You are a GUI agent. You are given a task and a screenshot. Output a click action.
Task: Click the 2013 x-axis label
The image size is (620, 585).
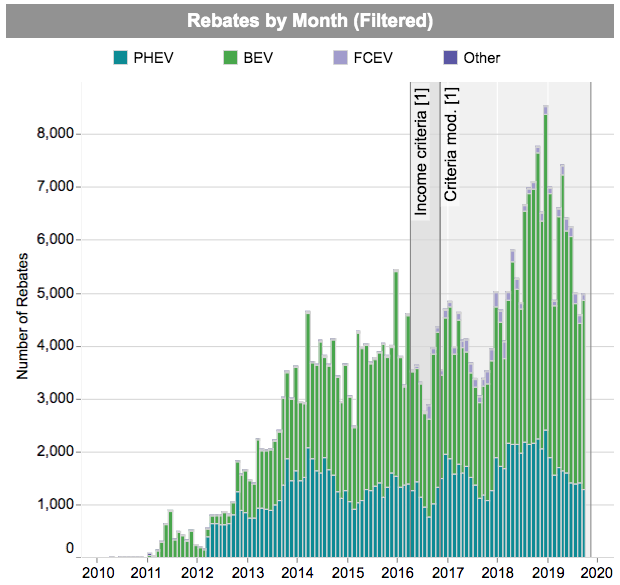(248, 572)
